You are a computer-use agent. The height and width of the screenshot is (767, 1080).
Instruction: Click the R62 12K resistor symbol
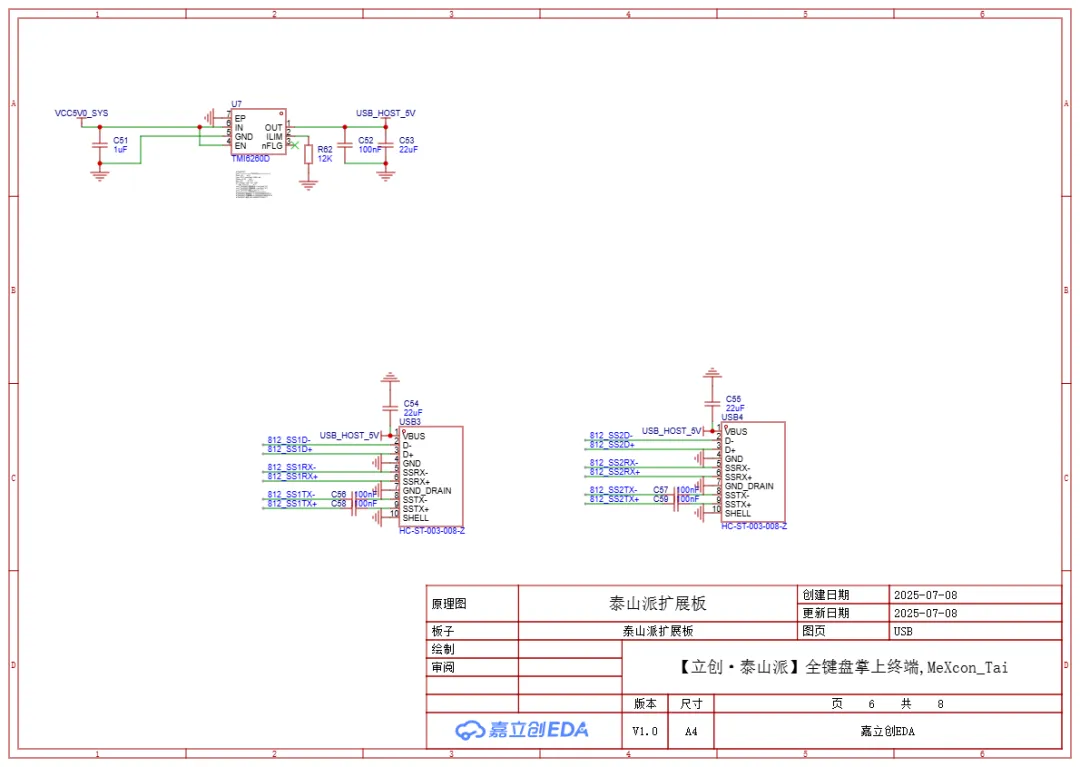(308, 155)
